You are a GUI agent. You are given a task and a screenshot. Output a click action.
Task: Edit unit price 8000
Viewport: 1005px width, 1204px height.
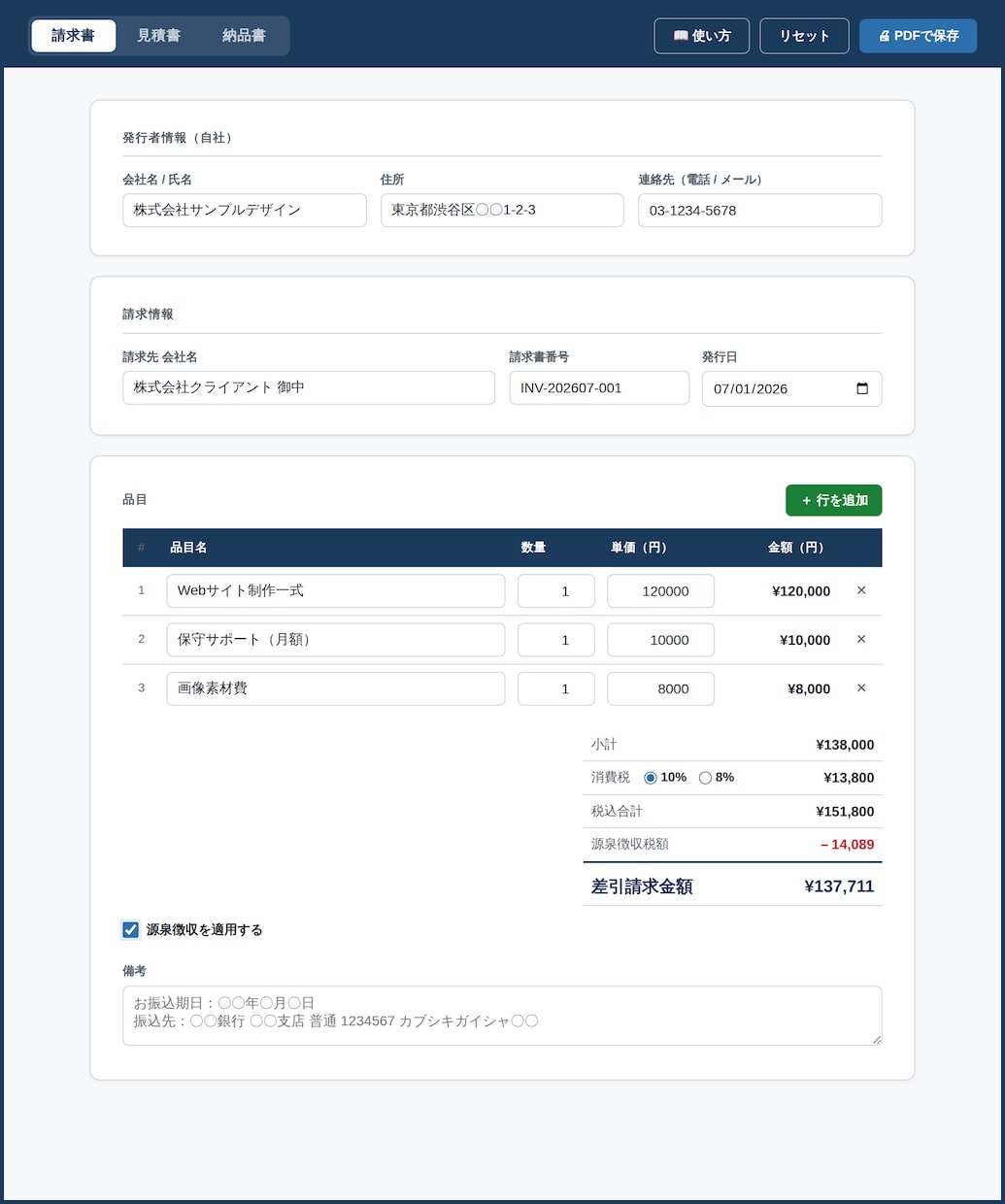661,687
